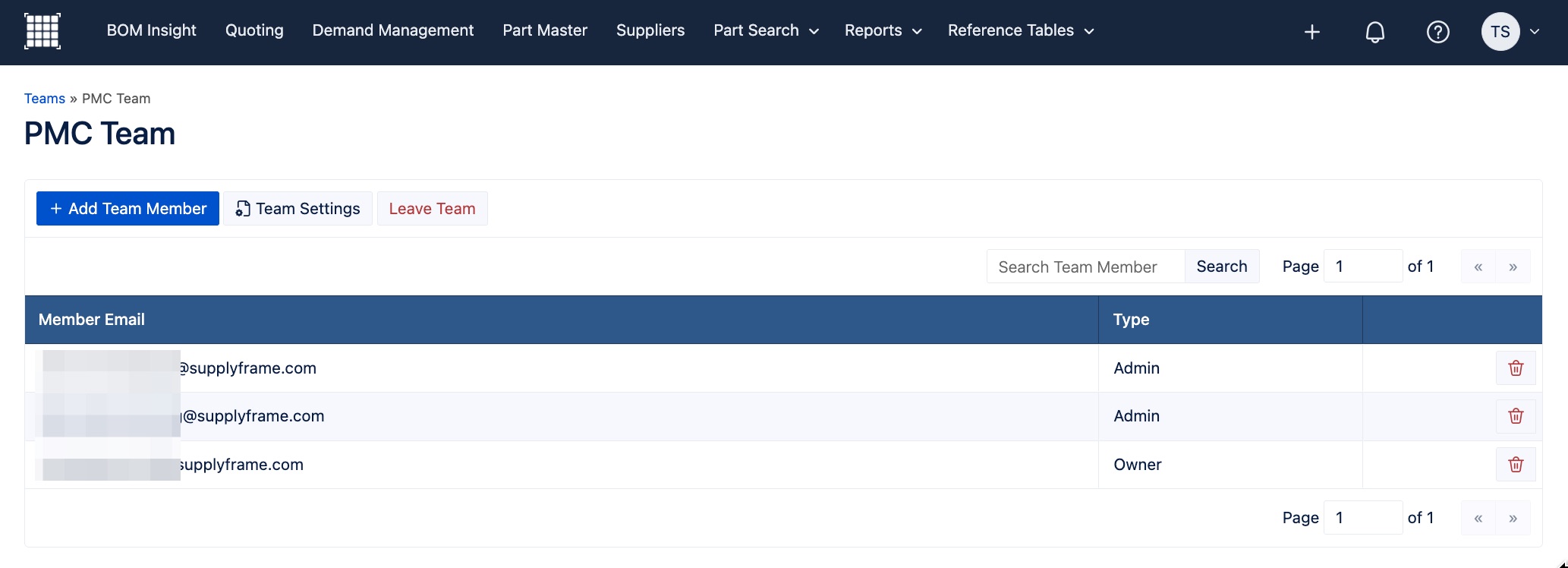Screen dimensions: 1568x568
Task: Open the Part Search dropdown menu
Action: [767, 30]
